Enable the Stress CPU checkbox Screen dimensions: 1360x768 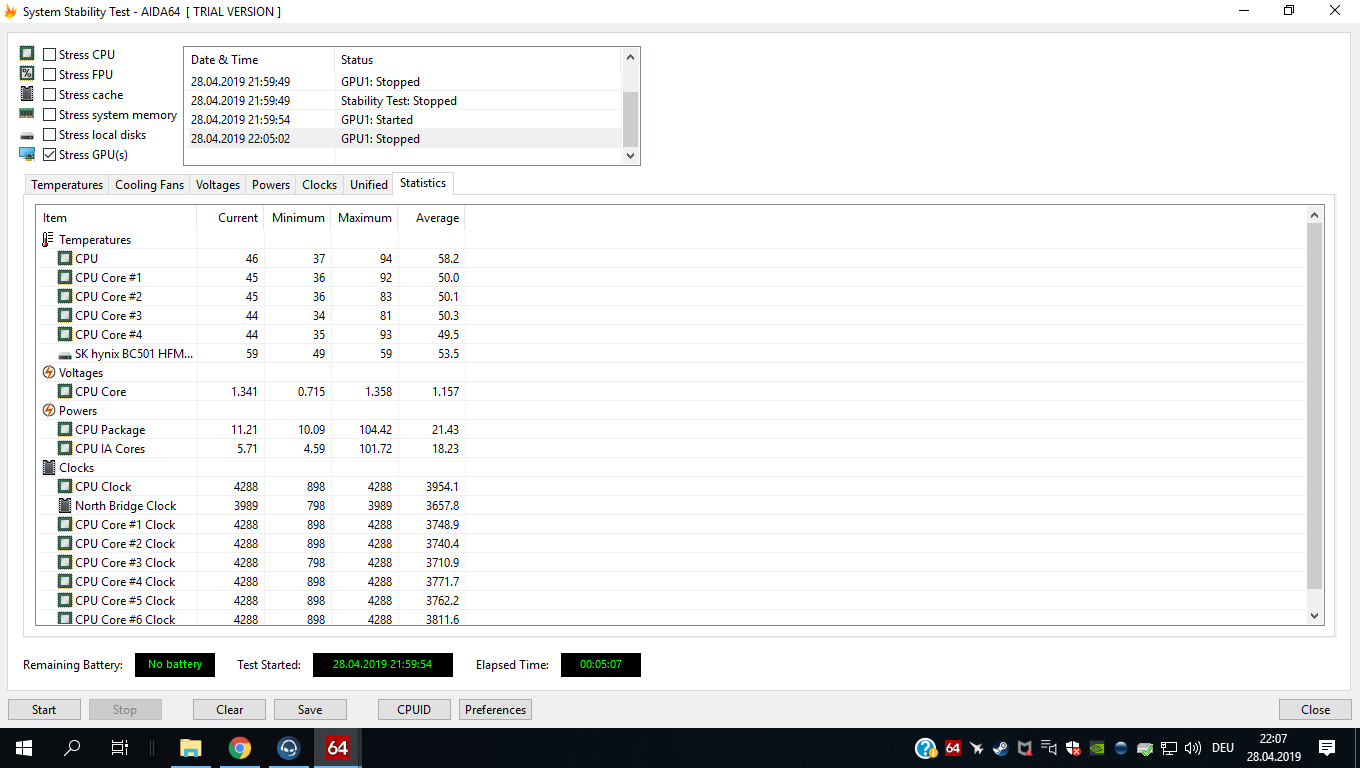point(50,55)
